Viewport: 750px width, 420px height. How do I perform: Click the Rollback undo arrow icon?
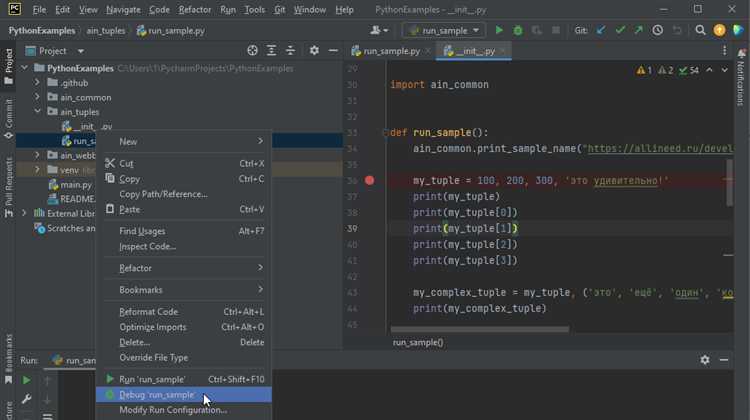tap(677, 30)
